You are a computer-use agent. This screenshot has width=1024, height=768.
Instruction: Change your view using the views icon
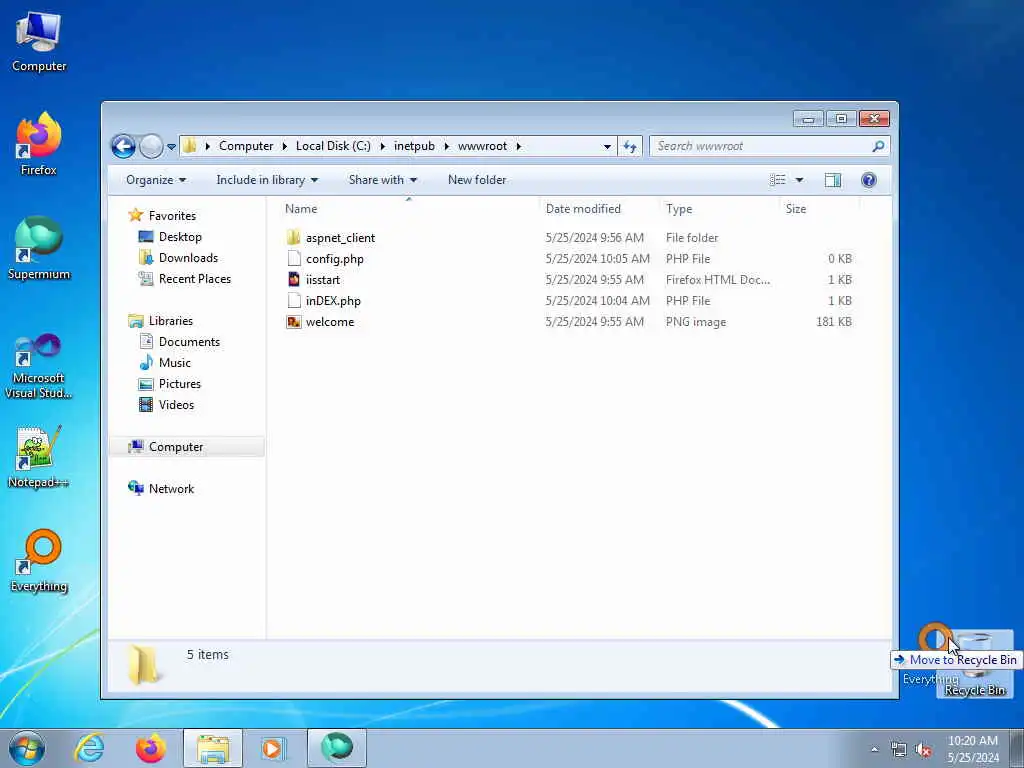[777, 180]
